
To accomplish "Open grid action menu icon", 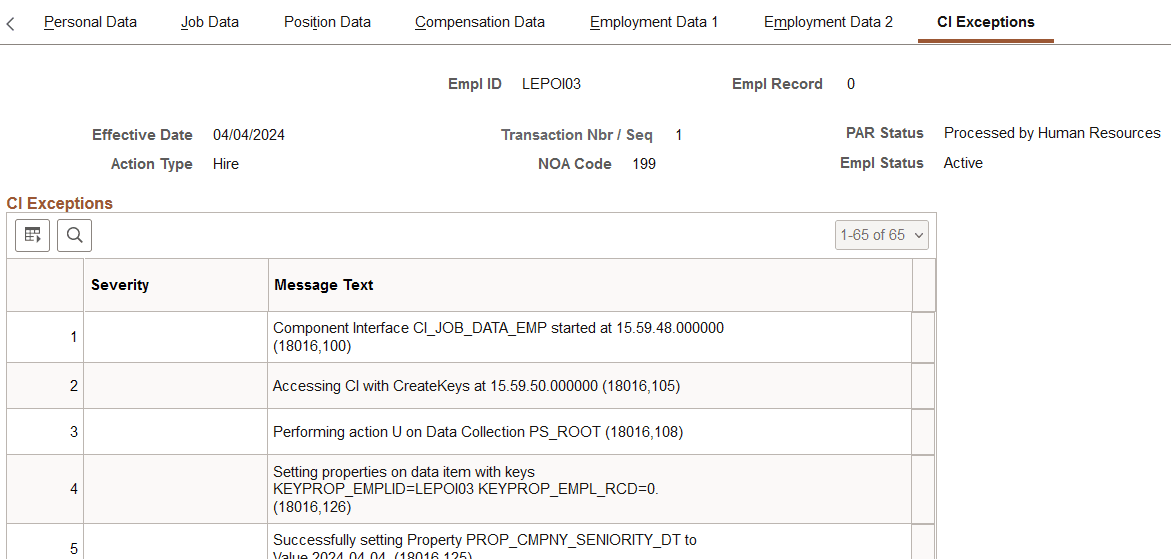I will 32,235.
